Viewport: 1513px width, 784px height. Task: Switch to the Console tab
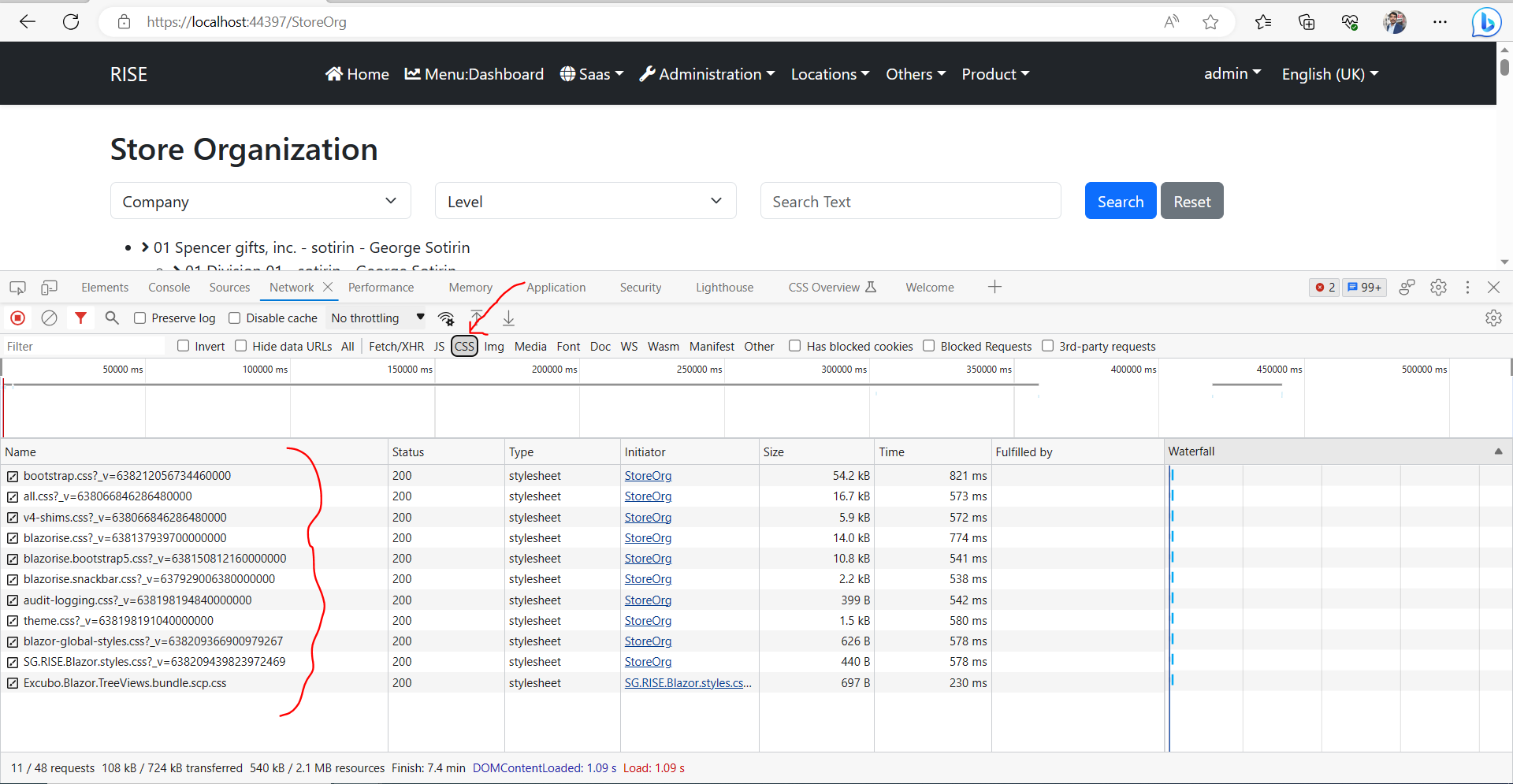(x=169, y=288)
